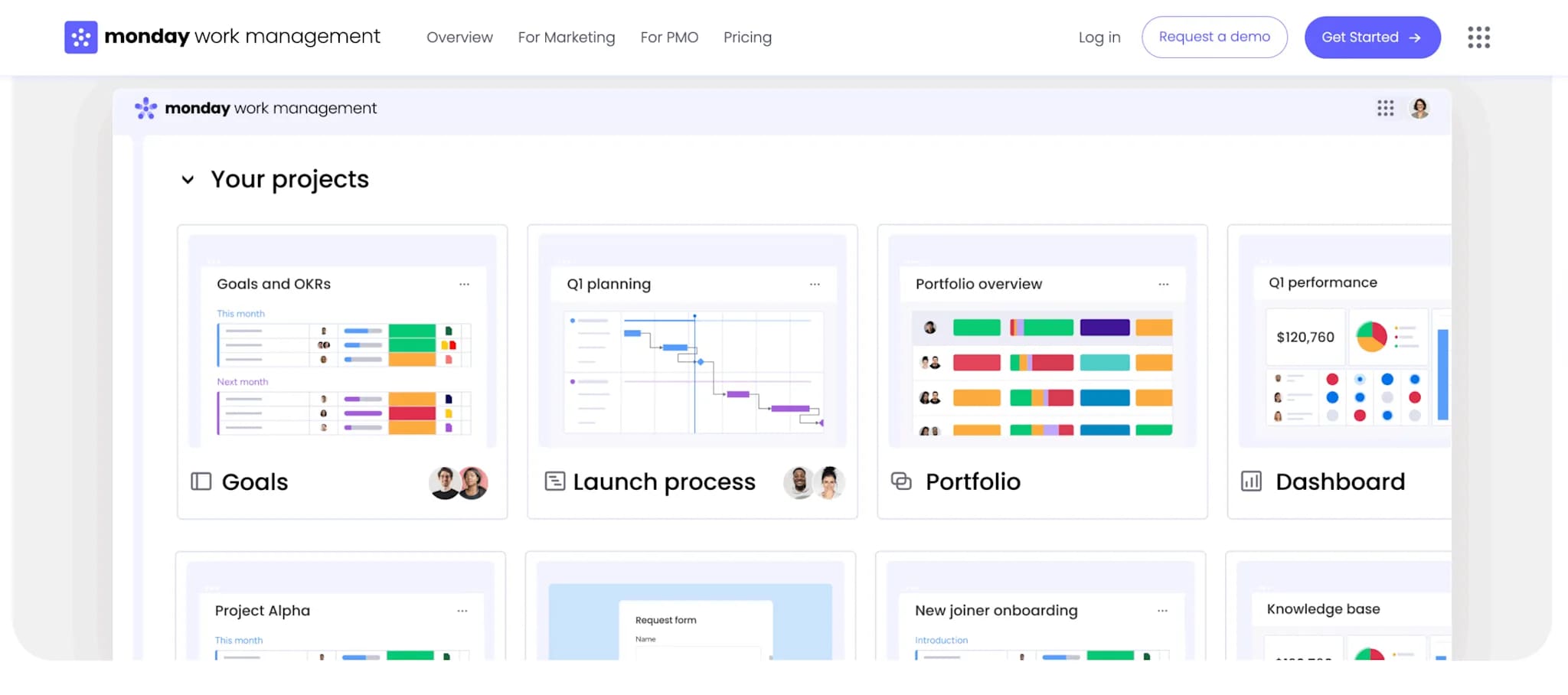
Task: Click the Goals and OKRs board thumbnail
Action: (x=342, y=341)
